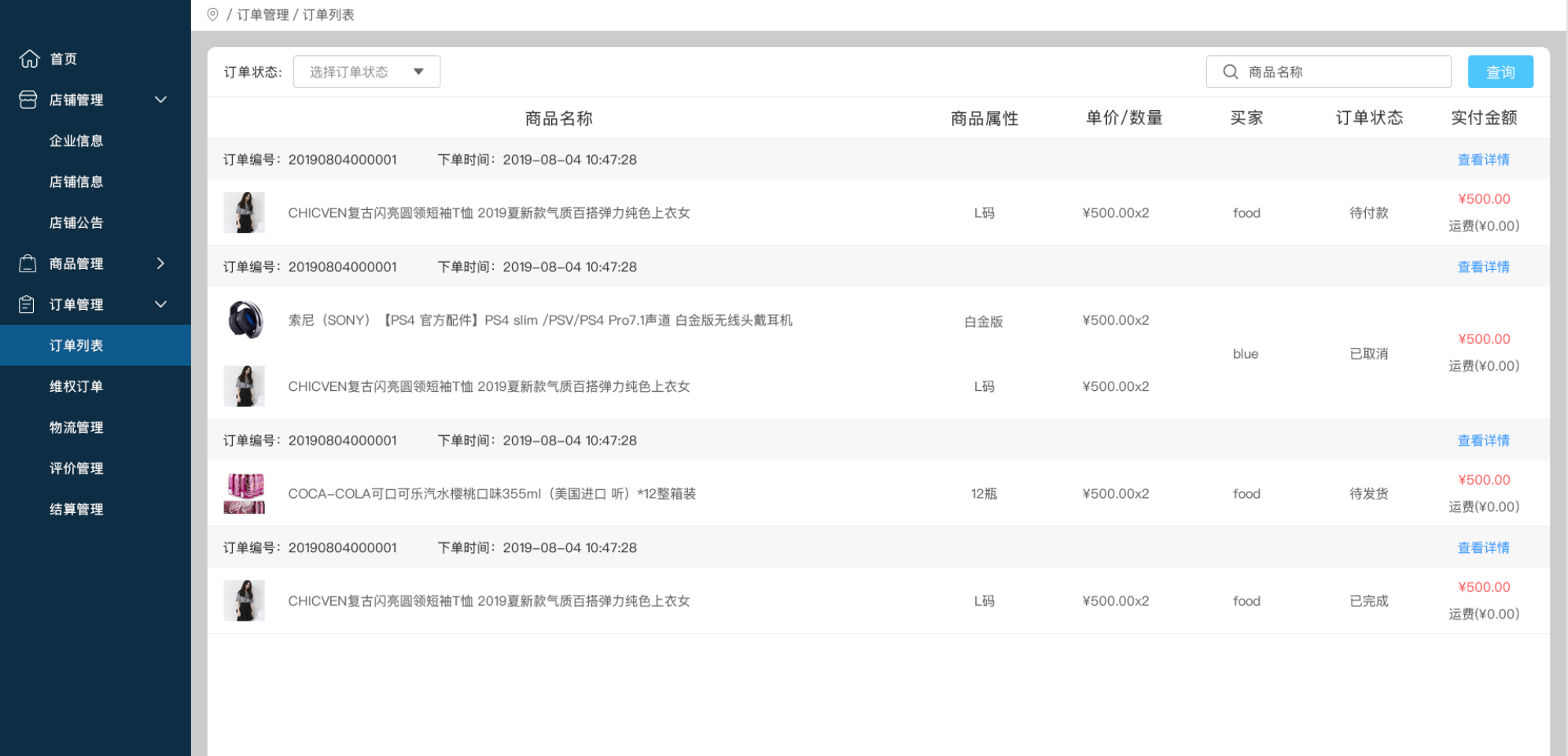Screen dimensions: 1568x756
Task: Click the order management clipboard icon
Action: point(27,304)
